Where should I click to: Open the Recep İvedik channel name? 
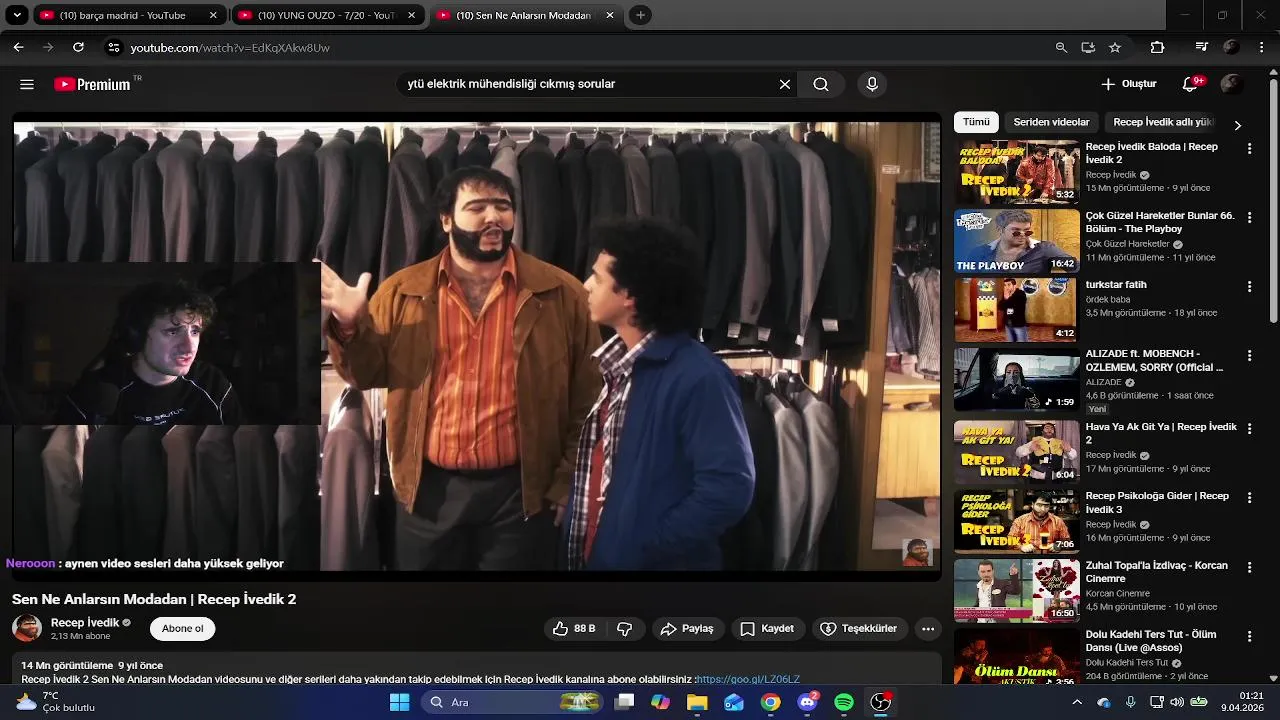[85, 623]
